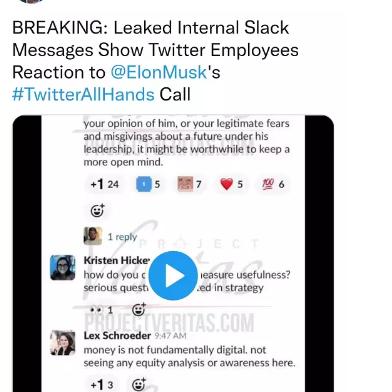Open Kristen Hickey's name link
Viewport: 392px width, 392px height.
[117, 260]
